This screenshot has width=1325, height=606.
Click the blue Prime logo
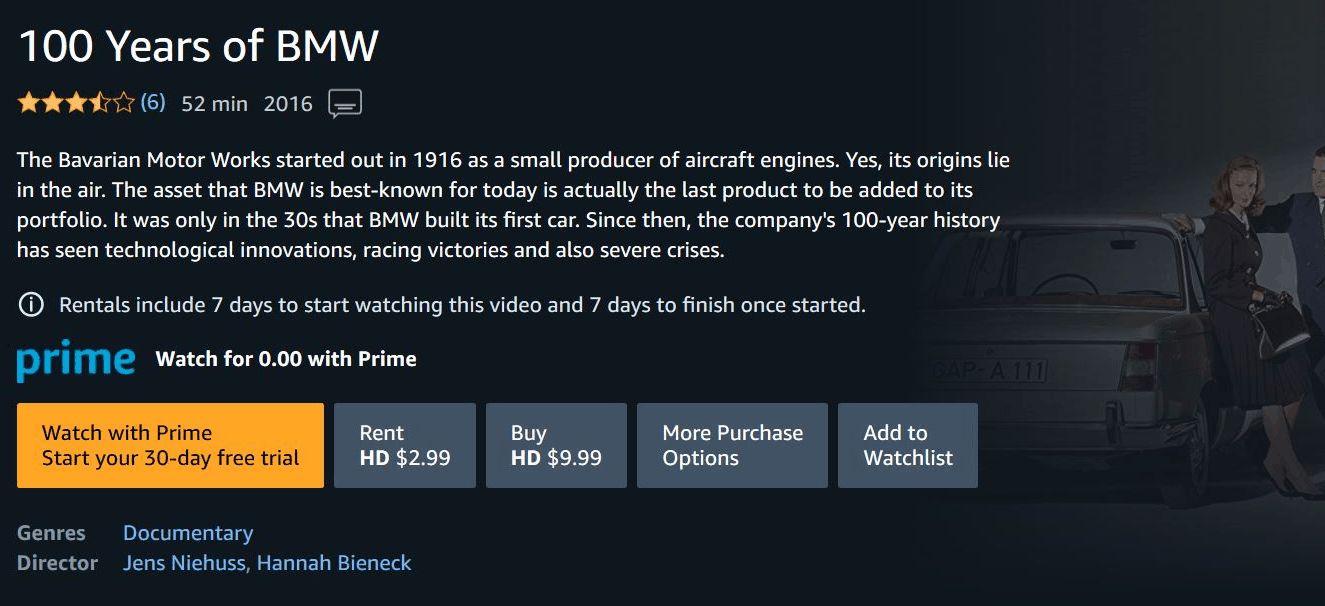coord(76,361)
